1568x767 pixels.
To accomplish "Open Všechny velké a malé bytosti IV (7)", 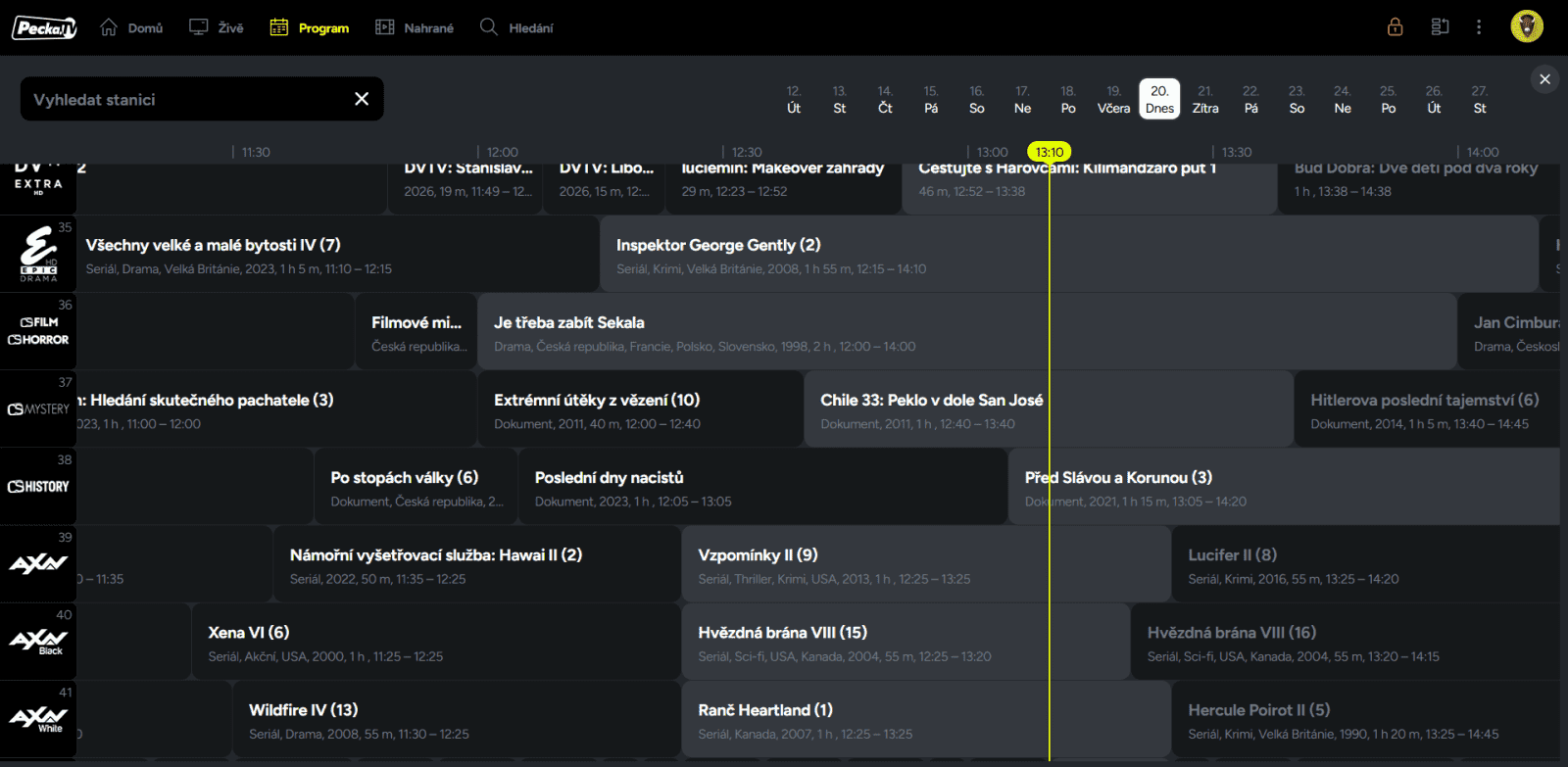I will (337, 254).
